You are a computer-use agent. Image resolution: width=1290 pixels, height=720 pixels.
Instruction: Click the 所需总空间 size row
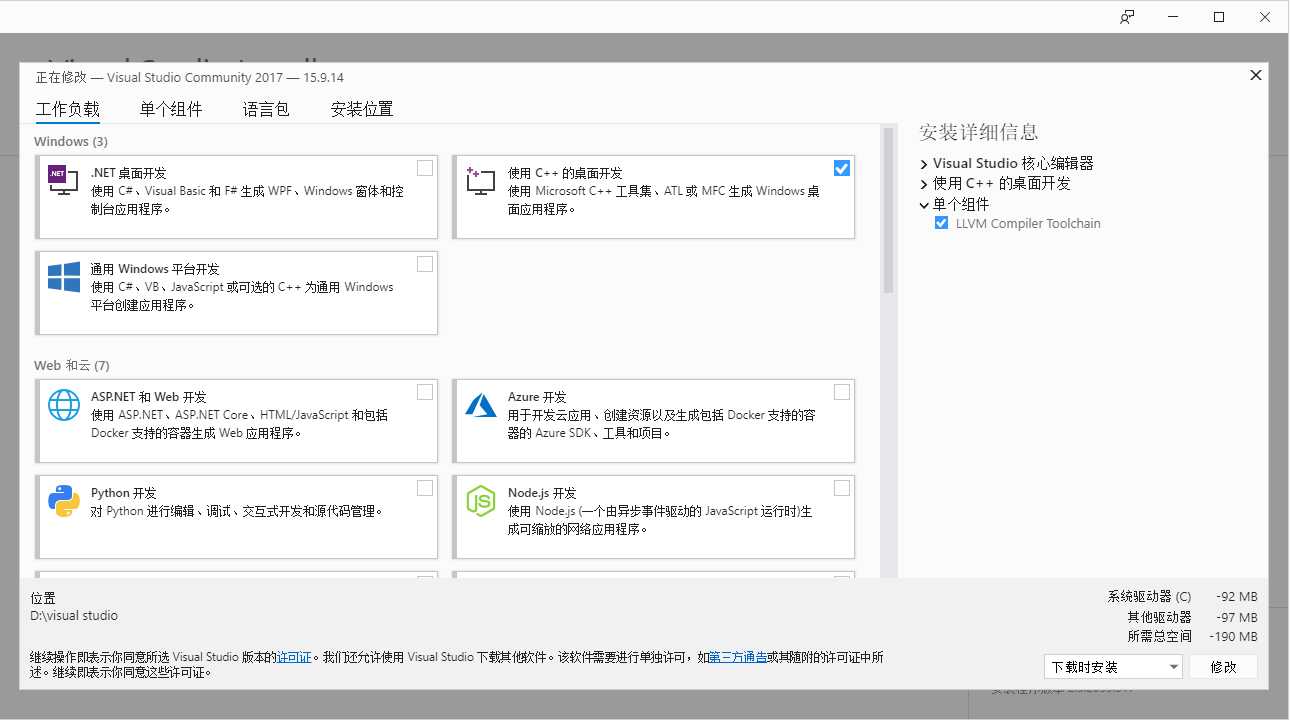pyautogui.click(x=1192, y=636)
